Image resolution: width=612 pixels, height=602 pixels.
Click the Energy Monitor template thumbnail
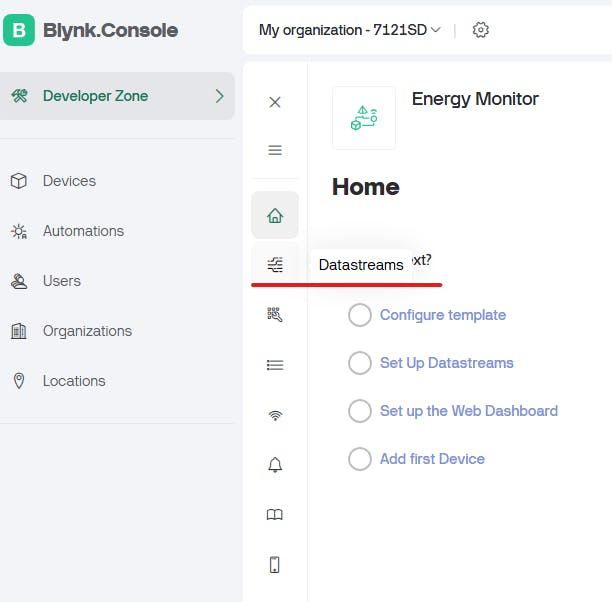point(364,118)
